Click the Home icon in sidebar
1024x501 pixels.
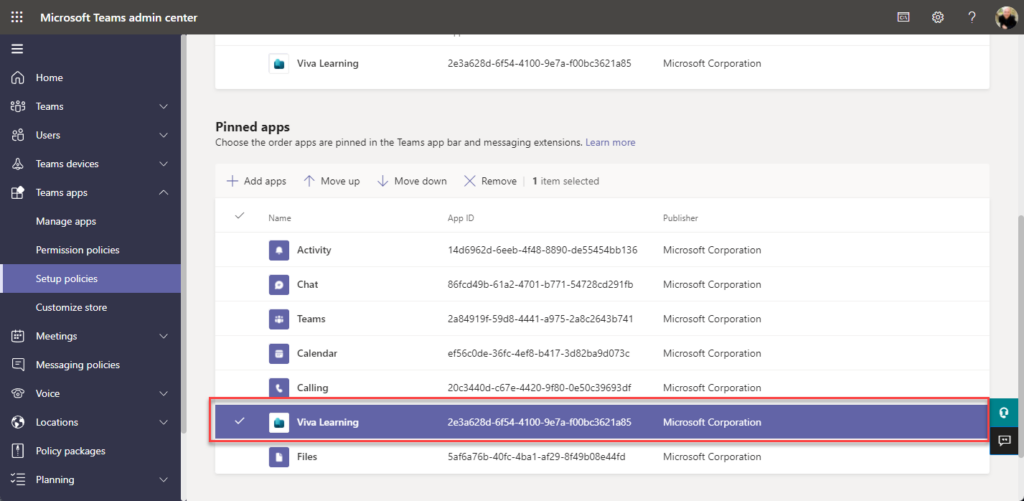tap(18, 78)
